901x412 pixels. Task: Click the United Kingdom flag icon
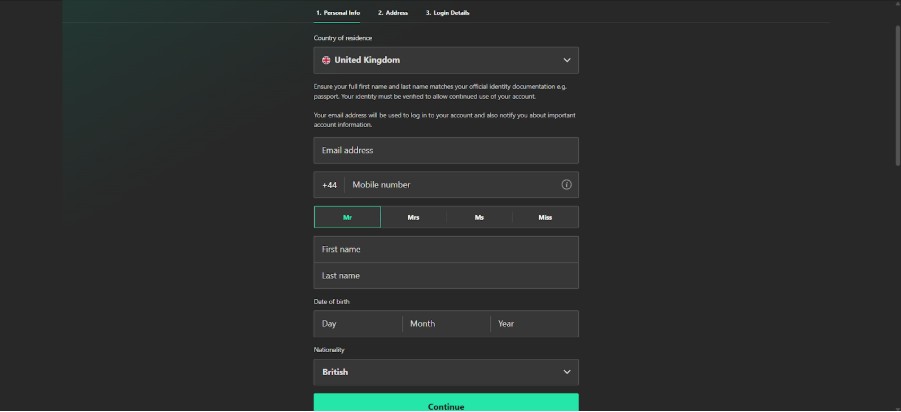tap(326, 60)
